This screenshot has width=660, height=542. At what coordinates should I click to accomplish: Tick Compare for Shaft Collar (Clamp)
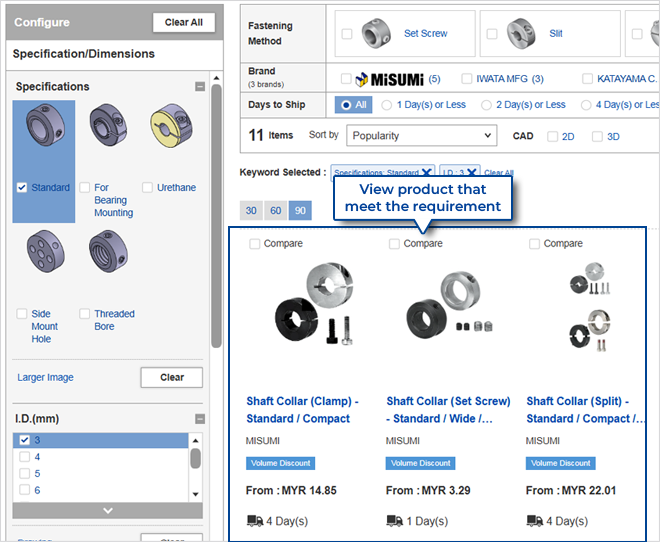(x=255, y=244)
